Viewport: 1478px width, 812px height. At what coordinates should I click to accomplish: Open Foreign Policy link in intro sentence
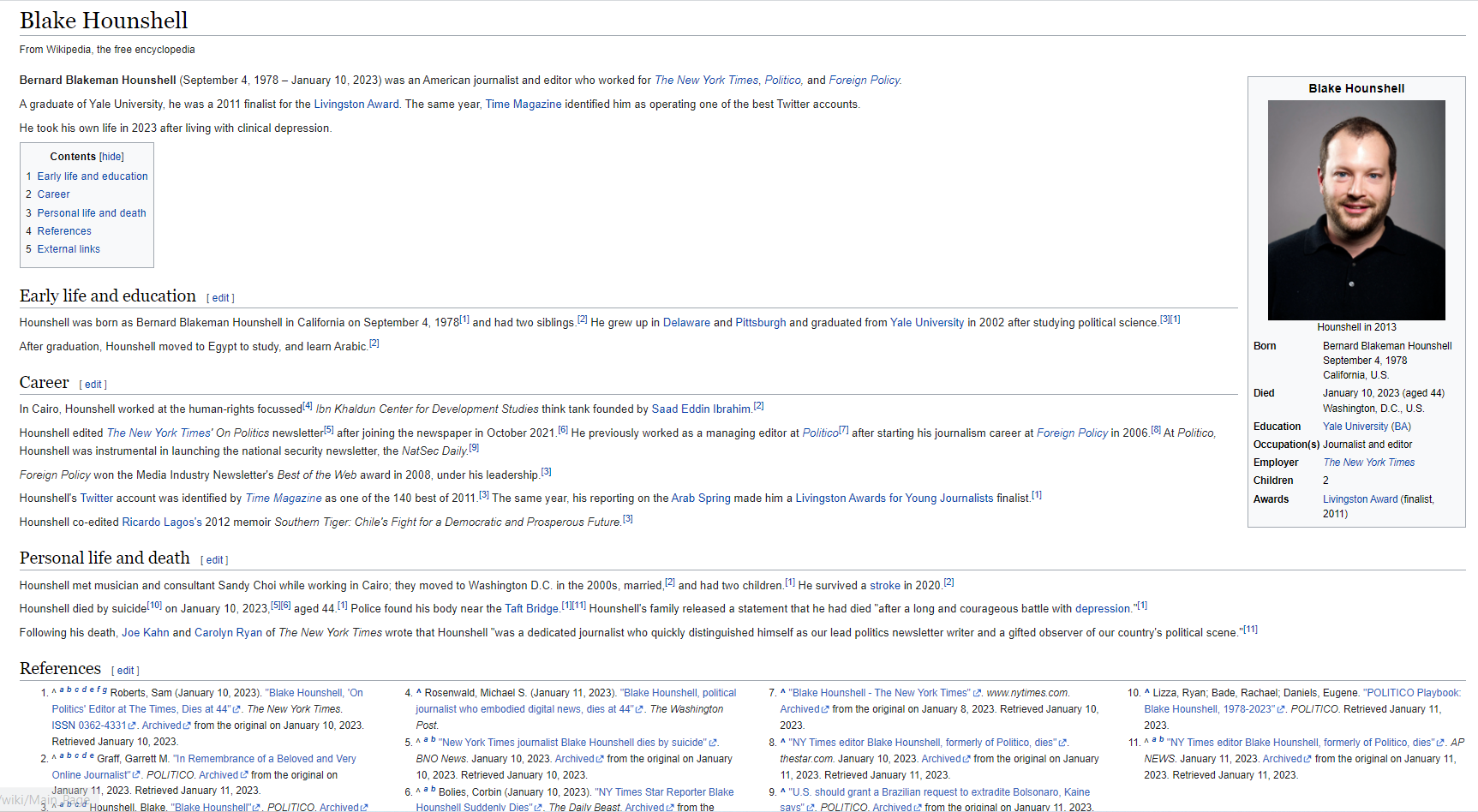[x=865, y=81]
